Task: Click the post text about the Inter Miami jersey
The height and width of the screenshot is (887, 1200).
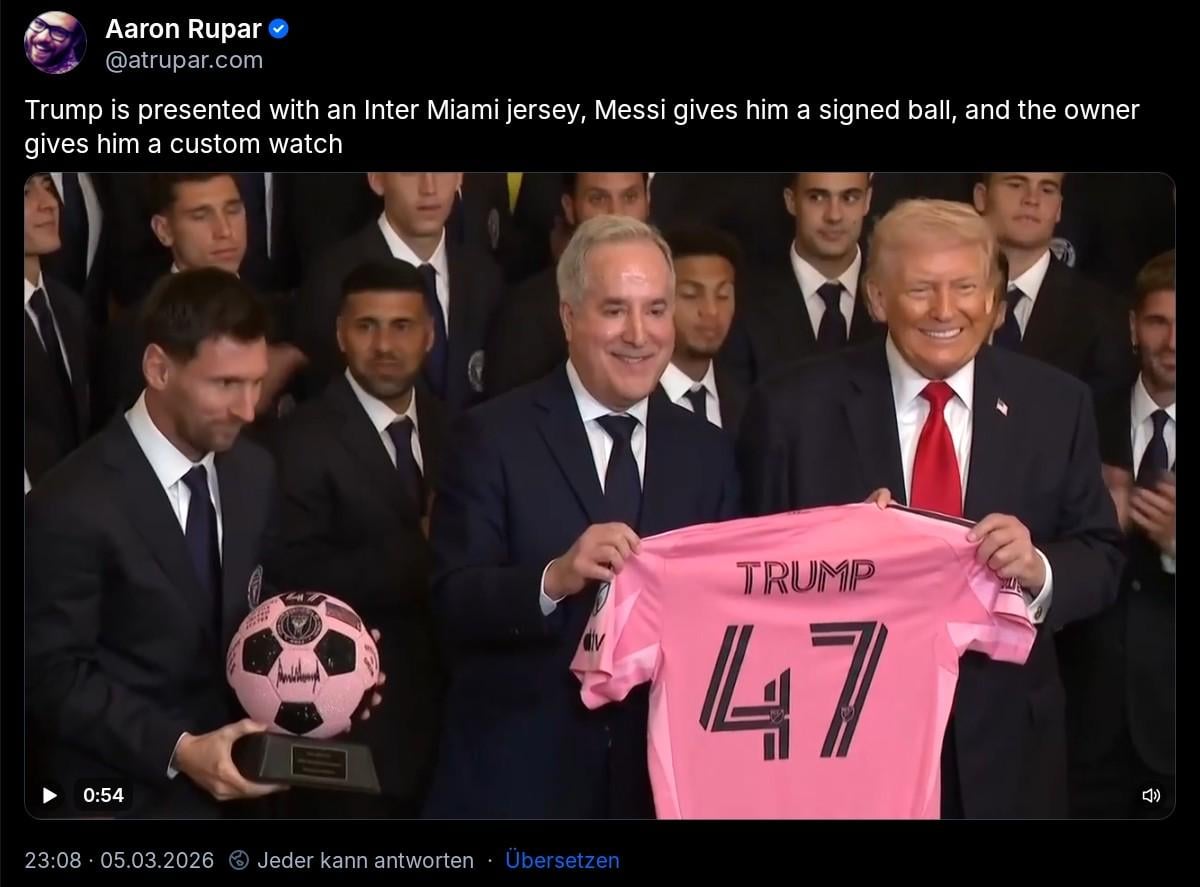Action: pos(582,126)
